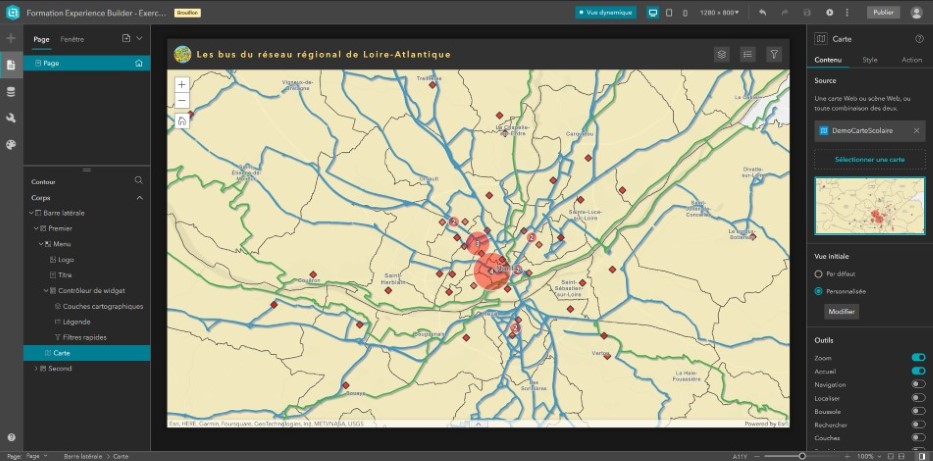Screen dimensions: 933x461
Task: Select the Personnalisée initial view
Action: click(x=818, y=291)
